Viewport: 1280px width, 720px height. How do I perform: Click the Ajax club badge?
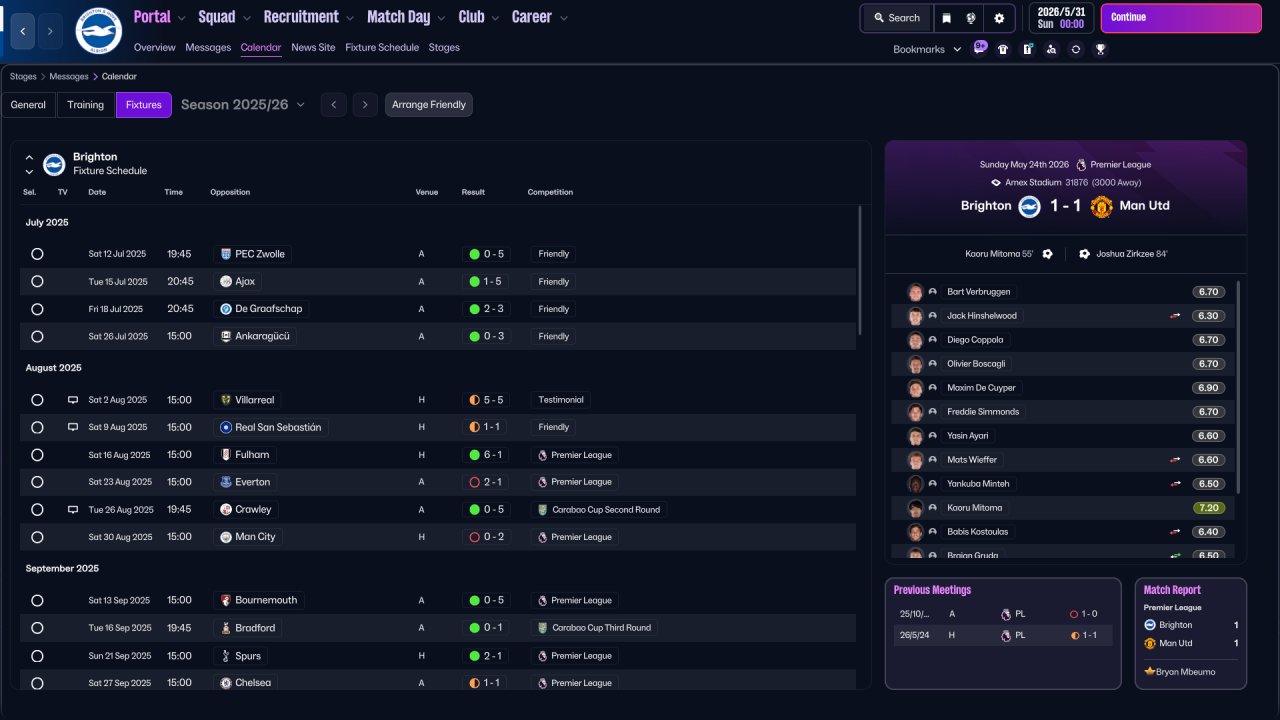coord(226,282)
